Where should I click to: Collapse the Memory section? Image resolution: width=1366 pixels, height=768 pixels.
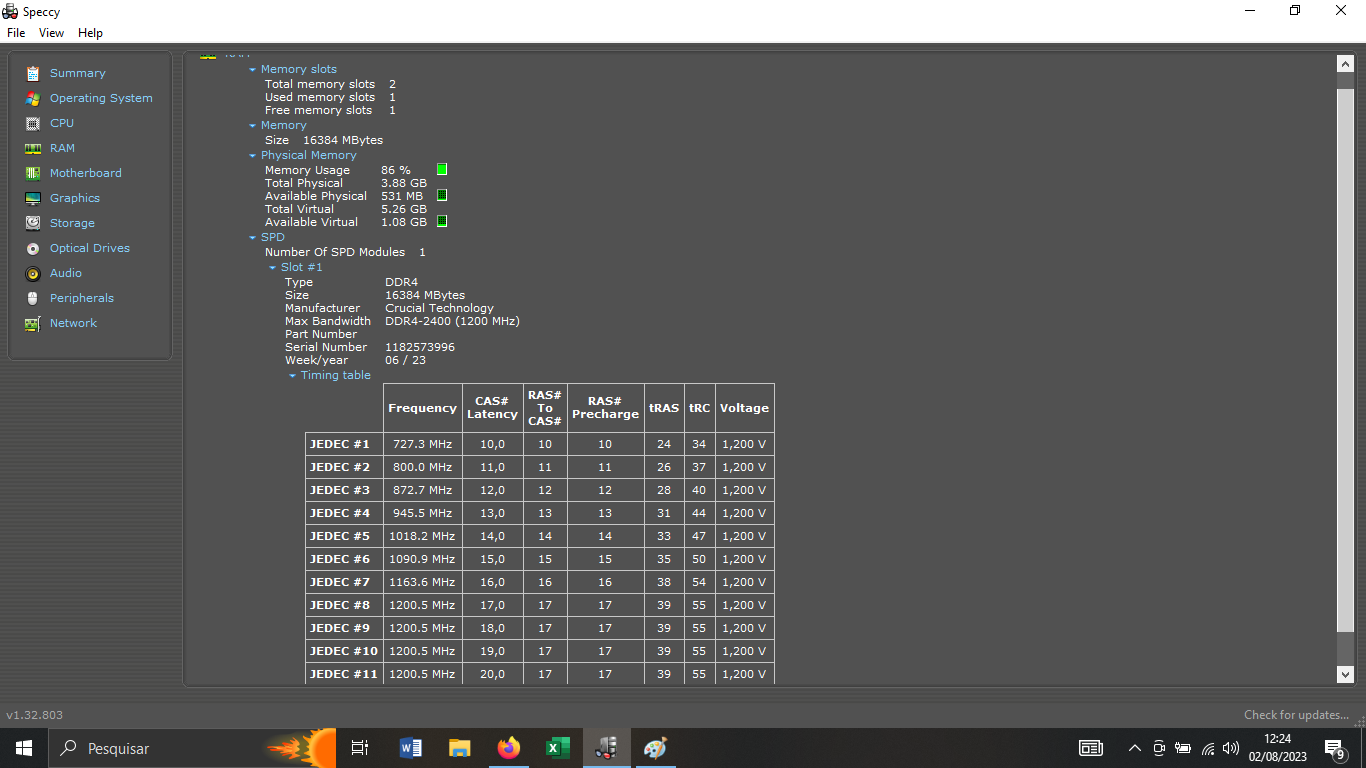tap(253, 126)
